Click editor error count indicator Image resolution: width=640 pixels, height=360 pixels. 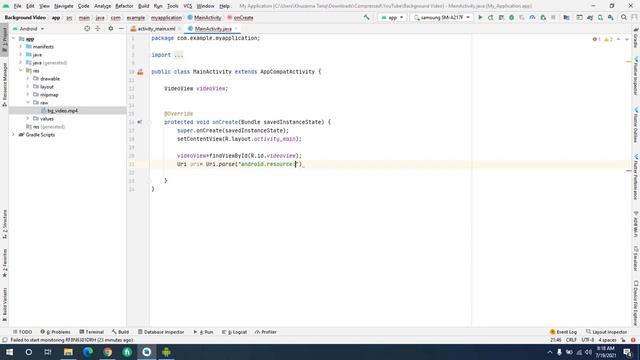tap(596, 39)
